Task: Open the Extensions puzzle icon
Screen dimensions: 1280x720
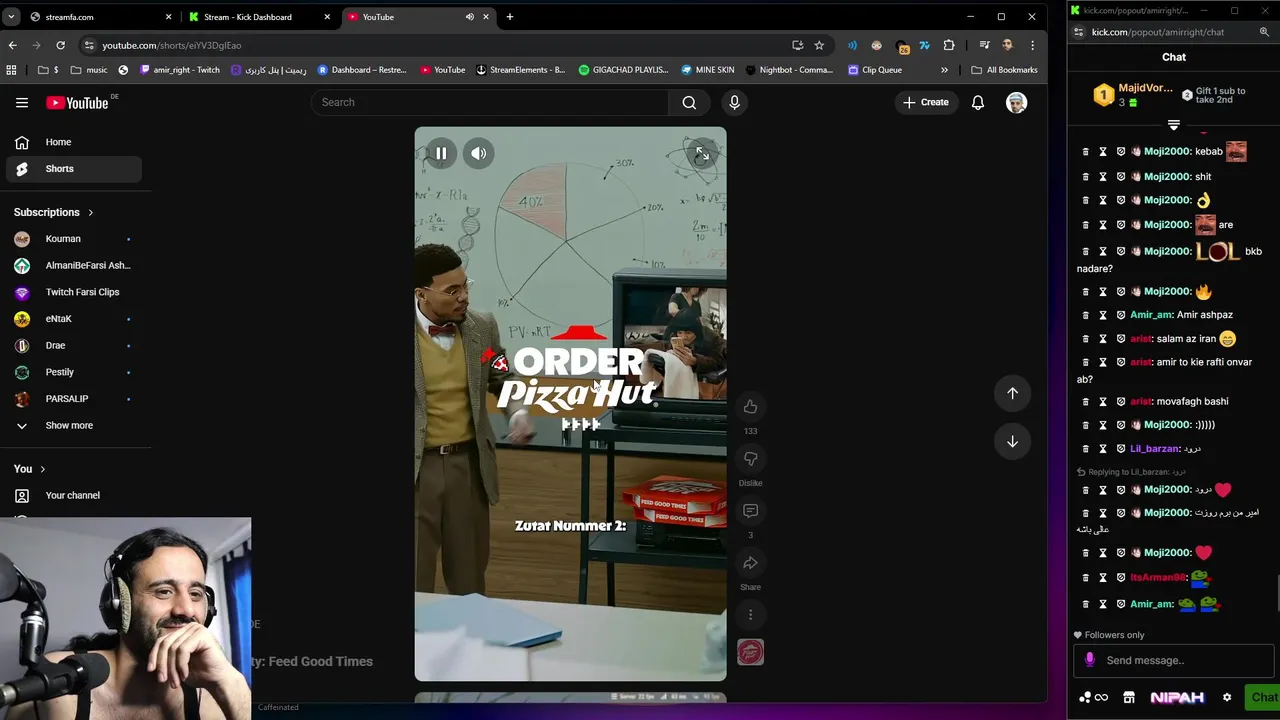Action: pos(949,45)
